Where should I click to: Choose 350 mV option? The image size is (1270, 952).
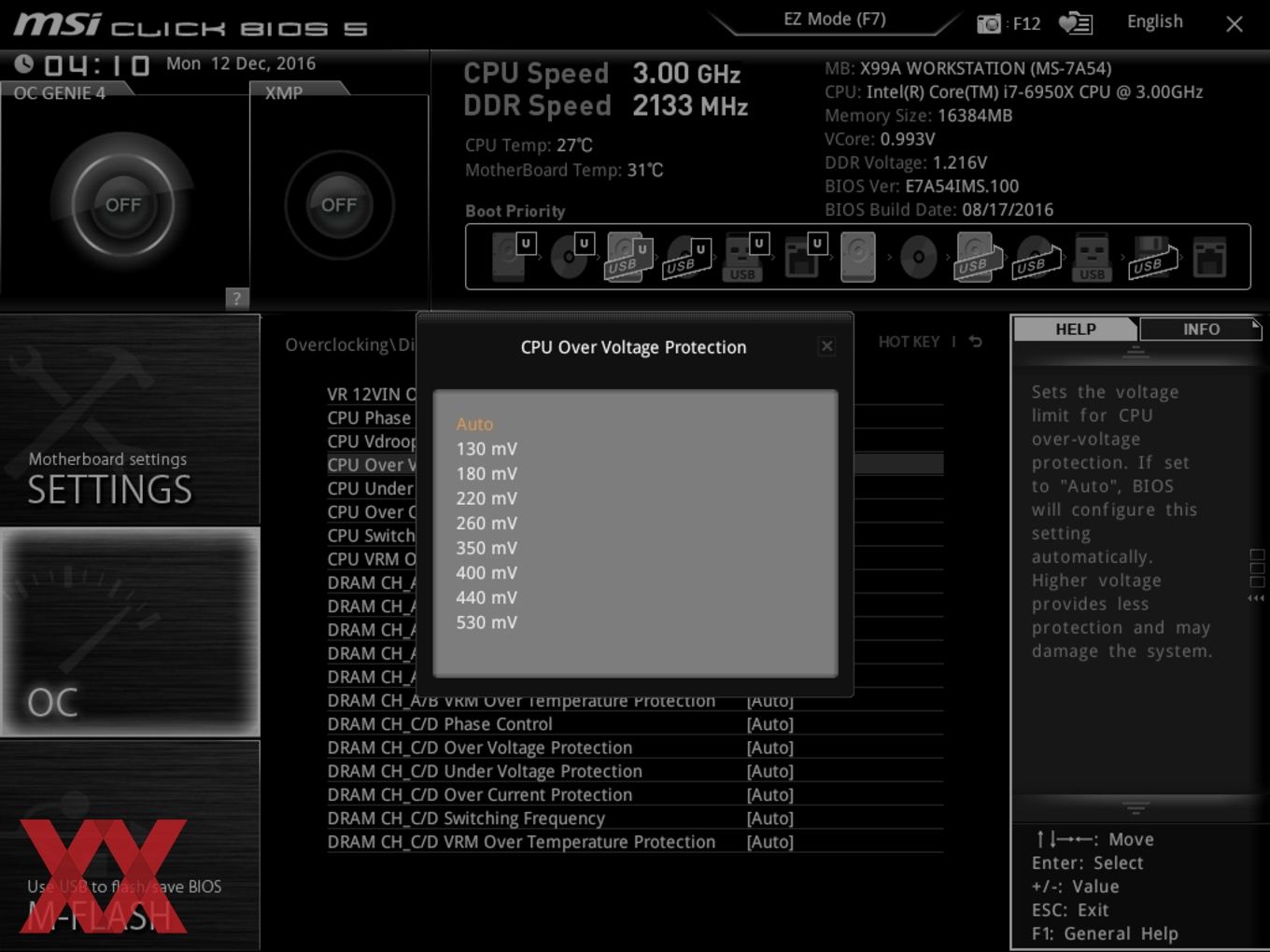[487, 548]
